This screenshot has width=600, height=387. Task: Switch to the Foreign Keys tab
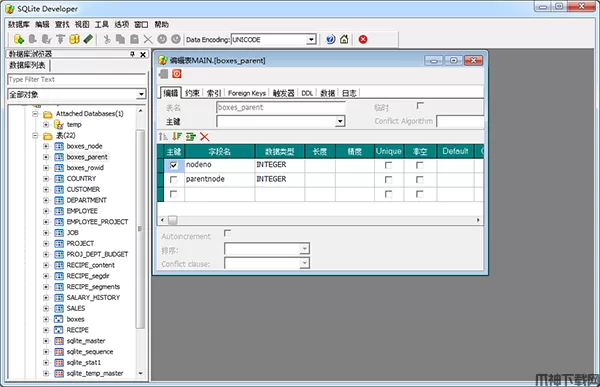click(x=246, y=93)
